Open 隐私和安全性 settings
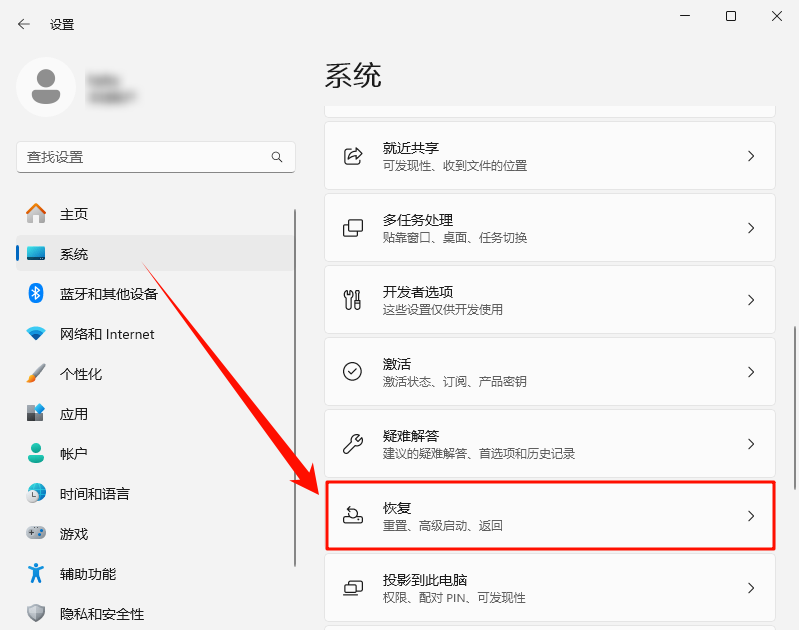 click(155, 613)
